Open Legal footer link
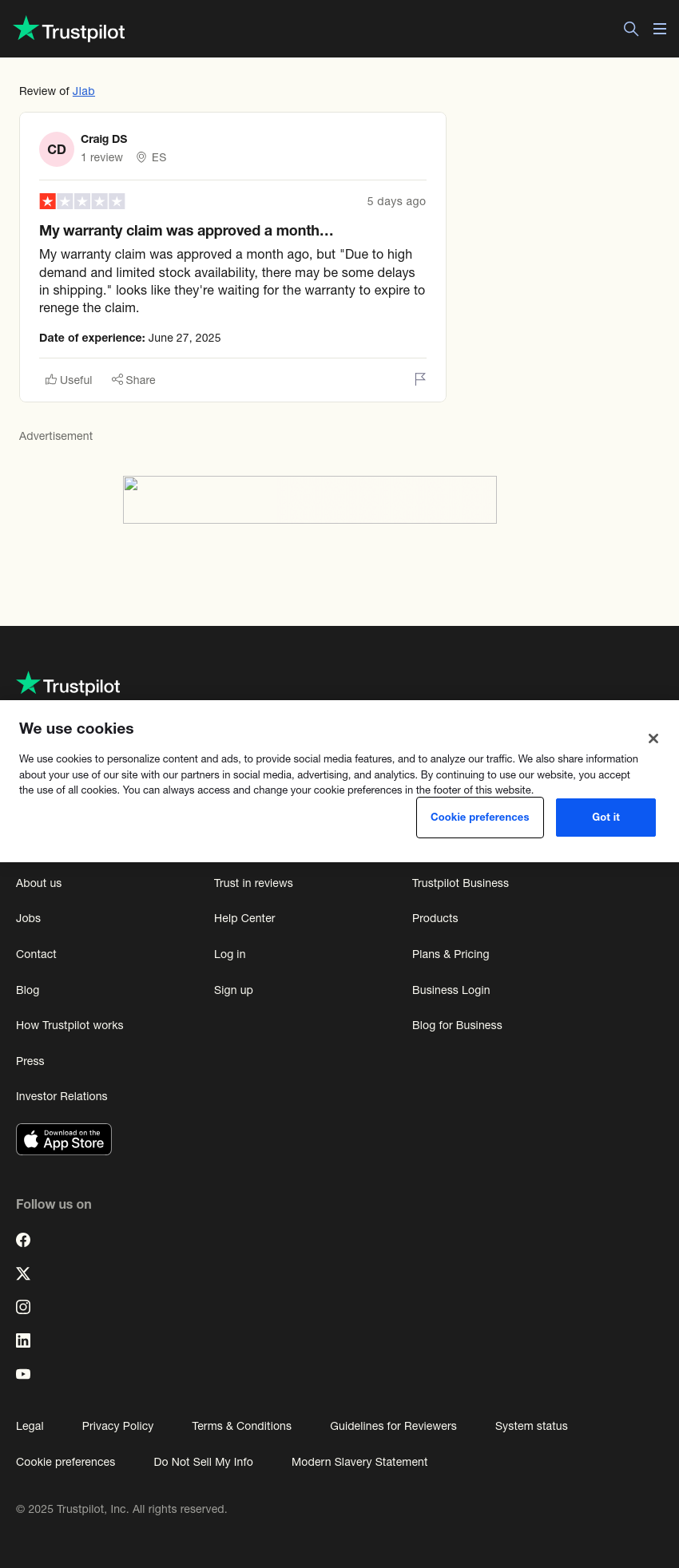679x1568 pixels. coord(30,1426)
